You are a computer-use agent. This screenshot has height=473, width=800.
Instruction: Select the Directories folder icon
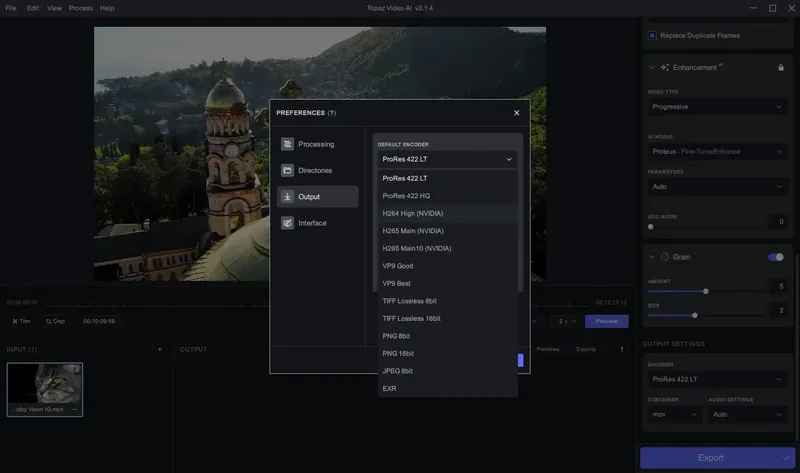[x=287, y=170]
